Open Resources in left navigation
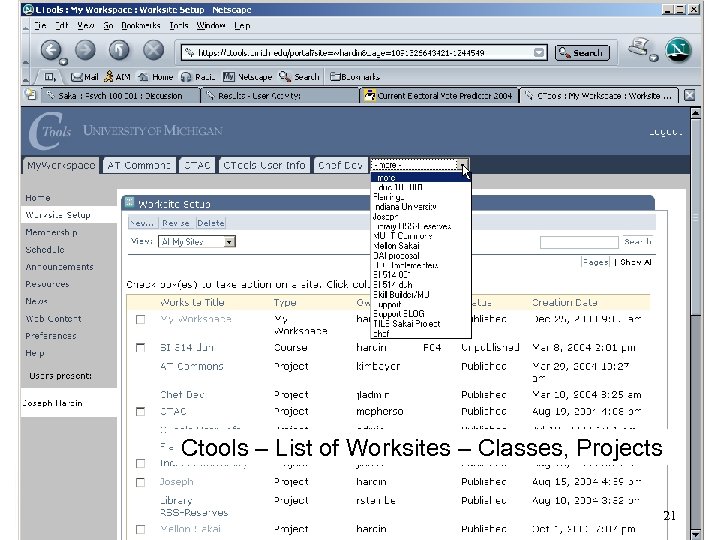The width and height of the screenshot is (720, 540). tap(47, 284)
